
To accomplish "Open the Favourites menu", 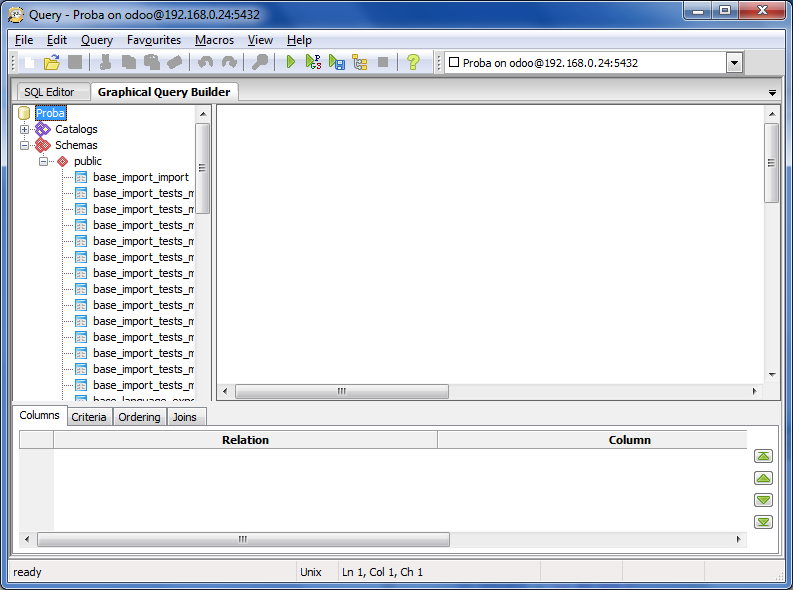I will (x=154, y=40).
